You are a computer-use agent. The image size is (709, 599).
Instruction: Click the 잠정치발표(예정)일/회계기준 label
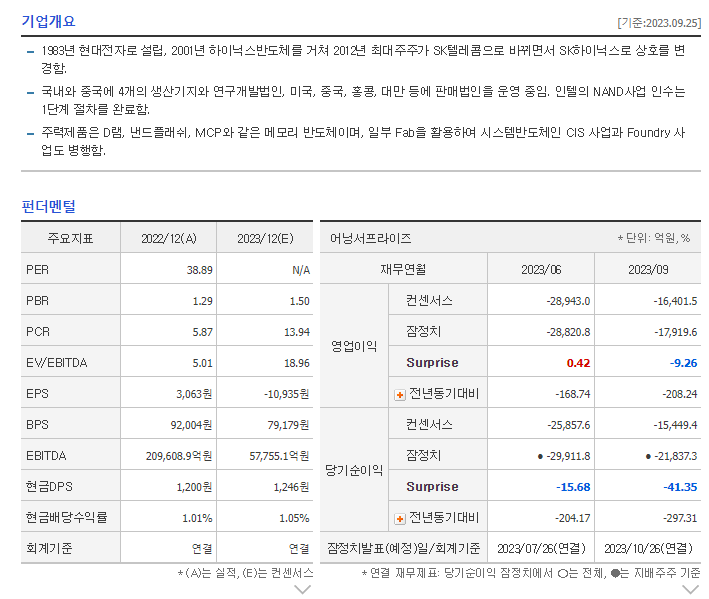(403, 548)
